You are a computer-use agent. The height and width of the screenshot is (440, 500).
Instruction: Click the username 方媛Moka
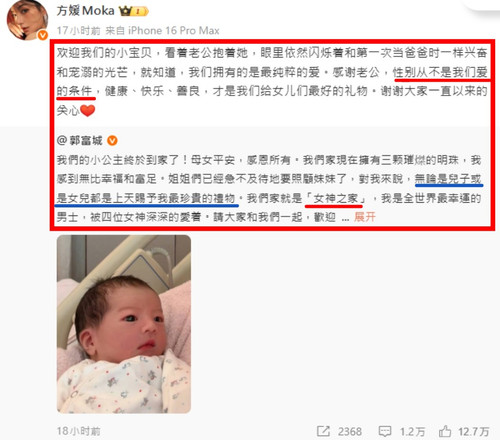pos(86,11)
